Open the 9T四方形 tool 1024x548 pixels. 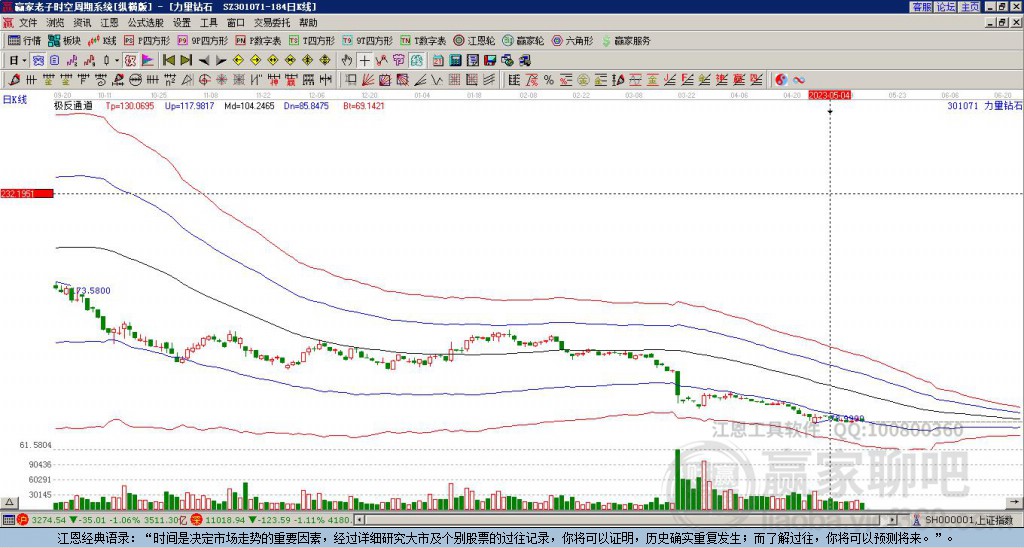367,40
